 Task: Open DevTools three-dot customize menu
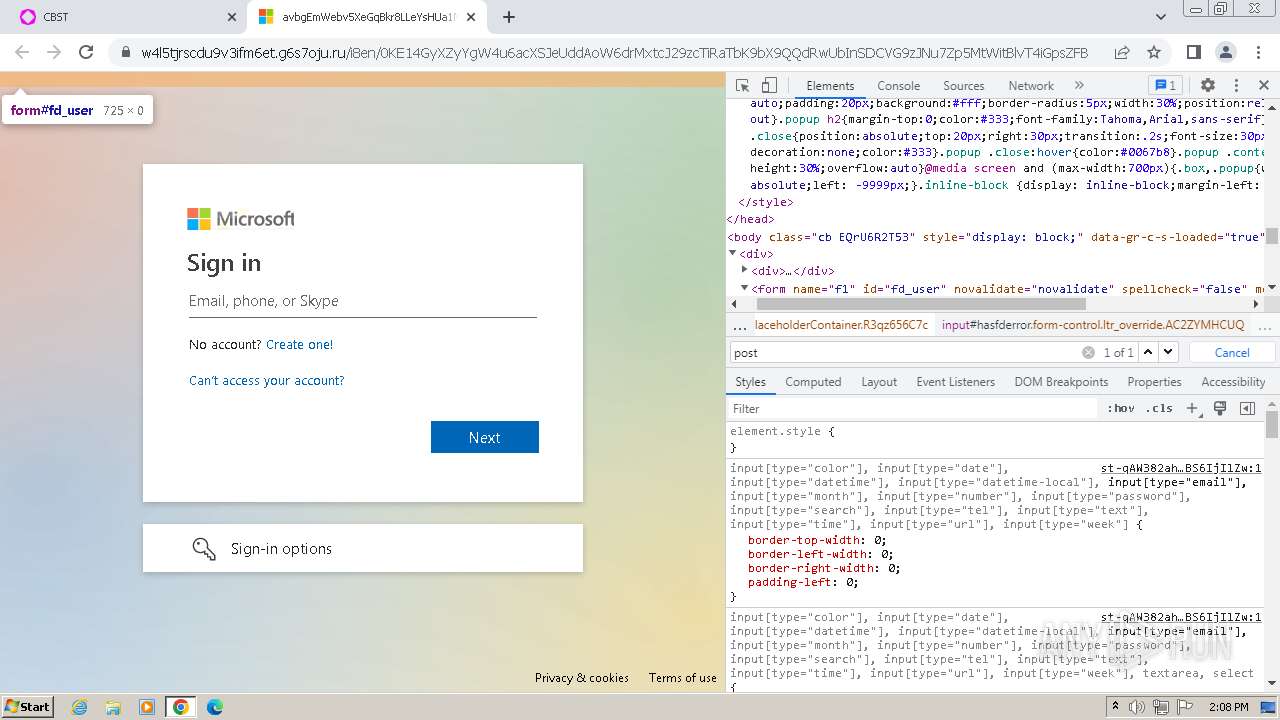[1236, 86]
